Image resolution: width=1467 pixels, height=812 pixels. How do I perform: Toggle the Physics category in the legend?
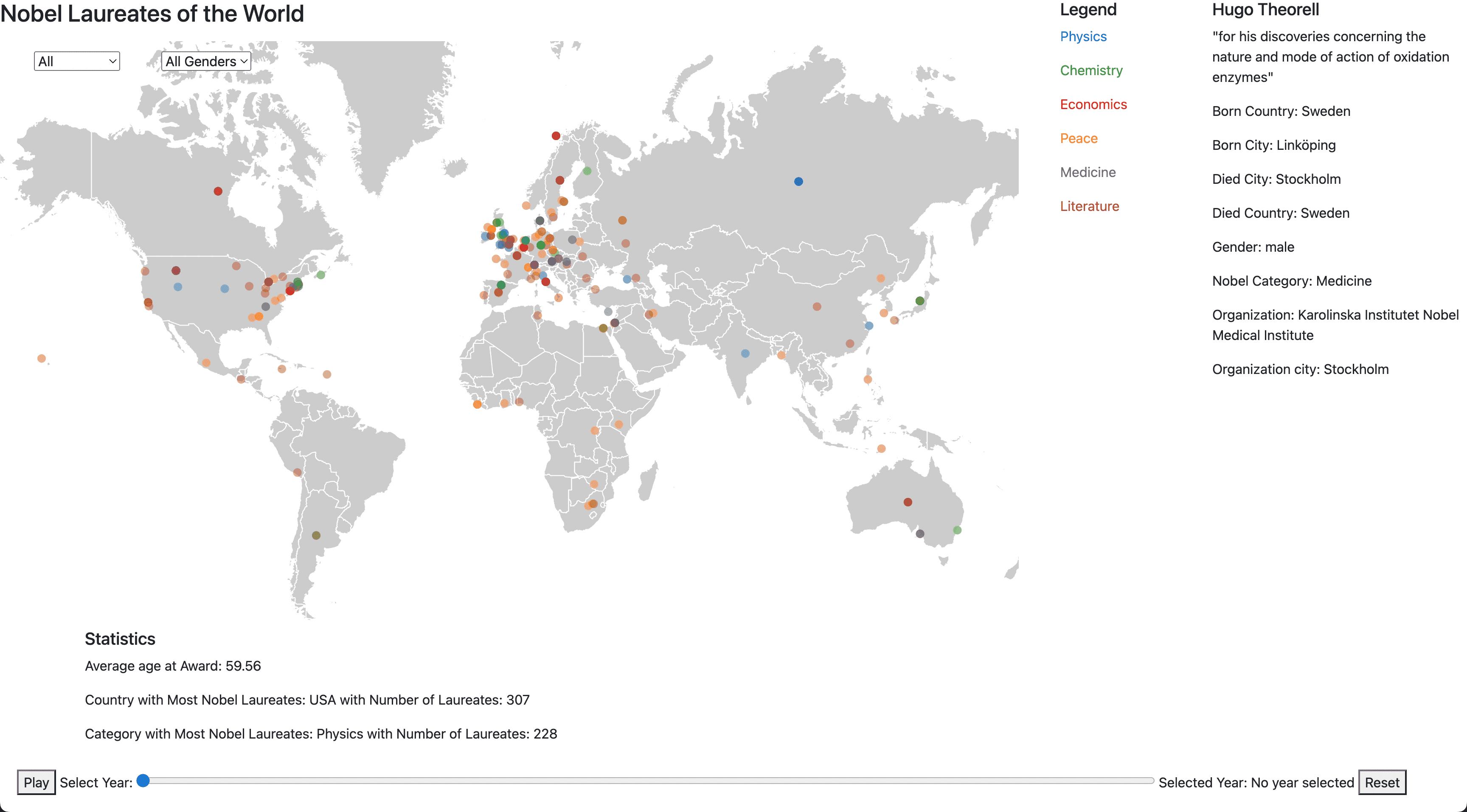point(1083,36)
